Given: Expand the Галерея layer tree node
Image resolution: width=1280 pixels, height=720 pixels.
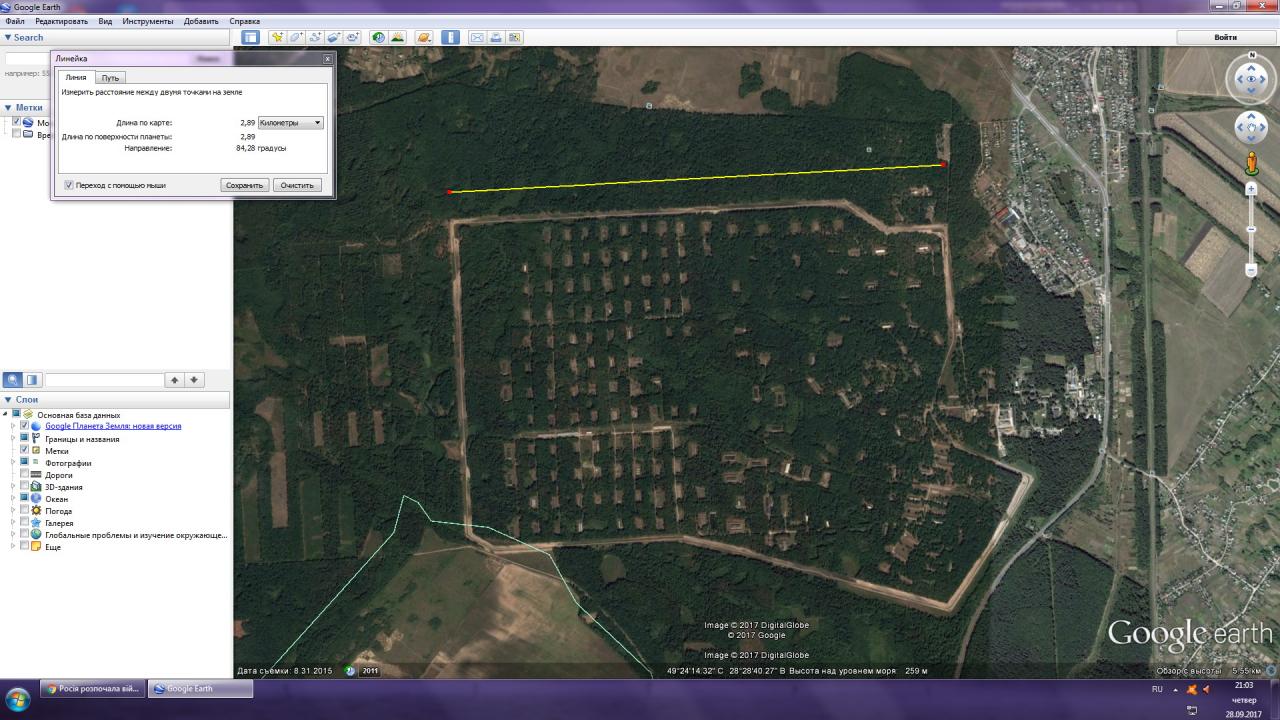Looking at the screenshot, I should point(14,523).
